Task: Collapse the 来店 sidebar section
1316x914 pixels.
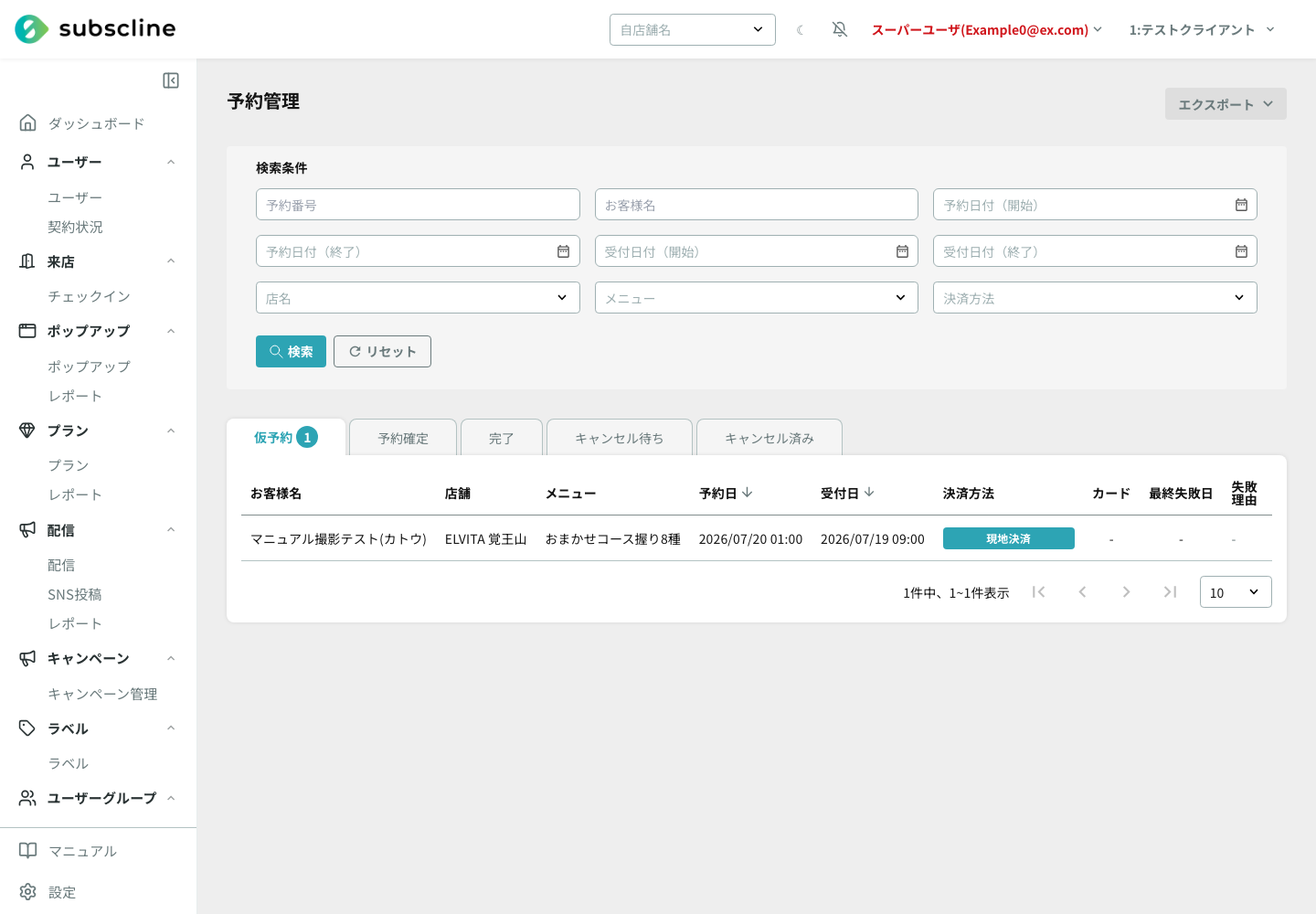Action: coord(171,261)
